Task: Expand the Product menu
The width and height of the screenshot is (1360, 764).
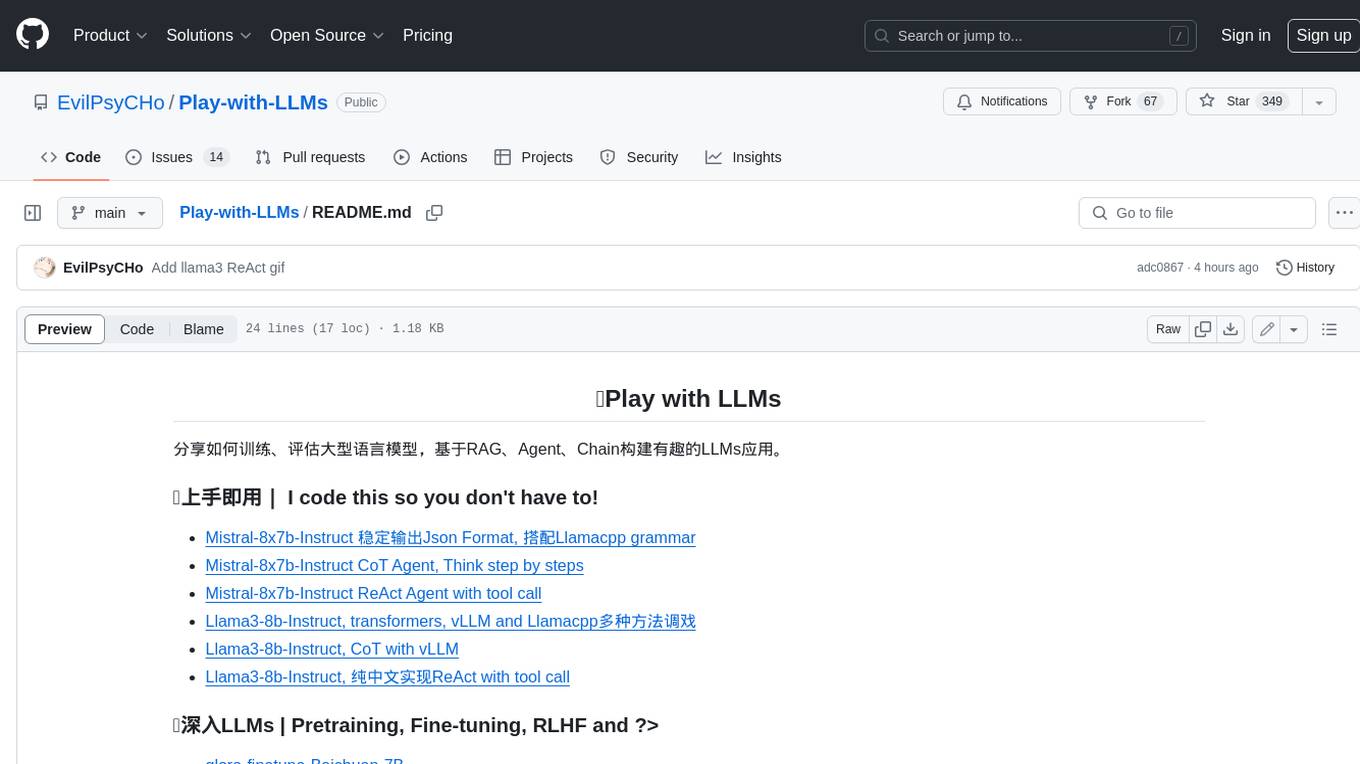Action: [110, 35]
